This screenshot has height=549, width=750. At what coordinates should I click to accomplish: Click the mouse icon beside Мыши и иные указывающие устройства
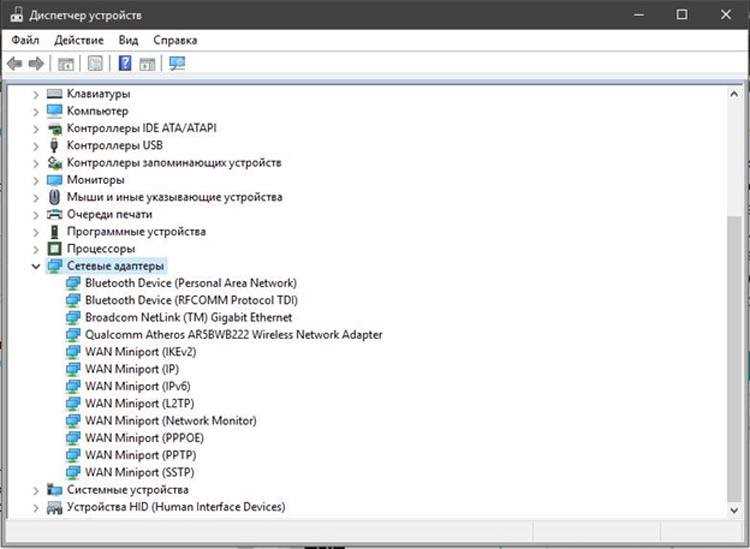coord(55,197)
